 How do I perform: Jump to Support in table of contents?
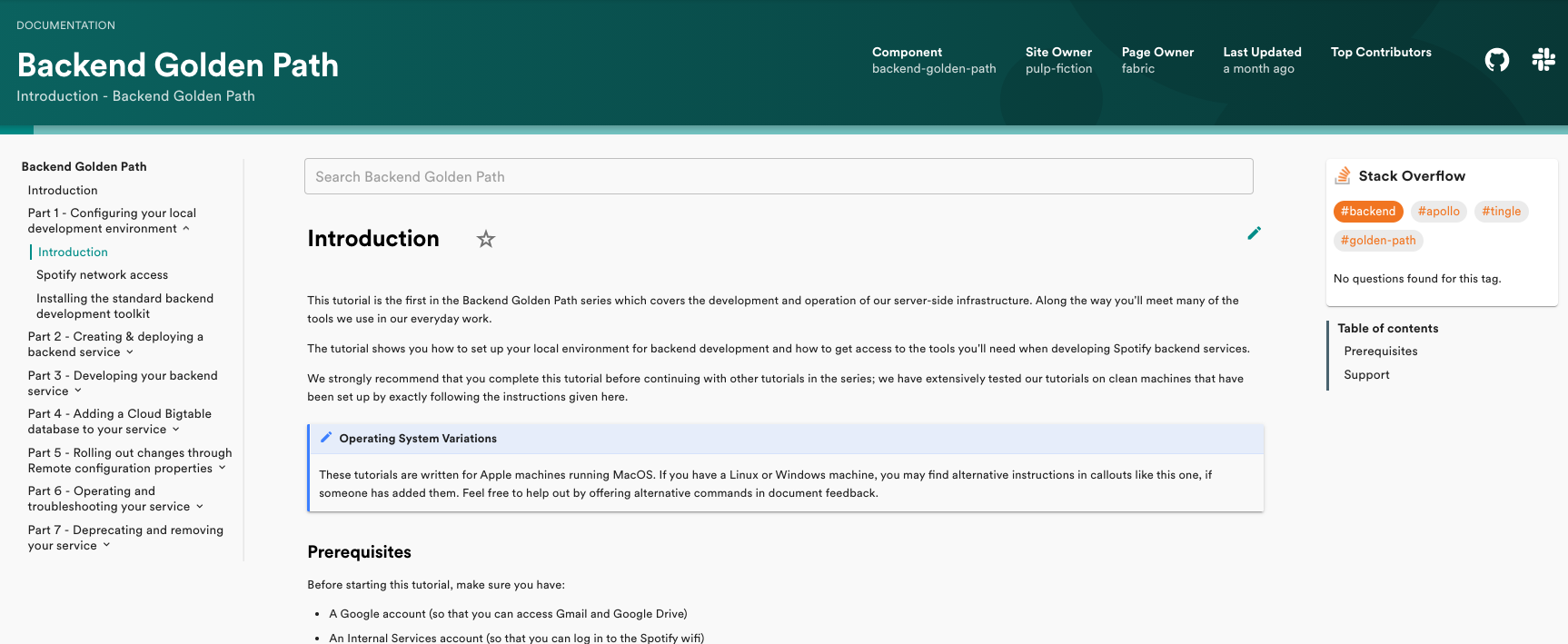(1366, 375)
